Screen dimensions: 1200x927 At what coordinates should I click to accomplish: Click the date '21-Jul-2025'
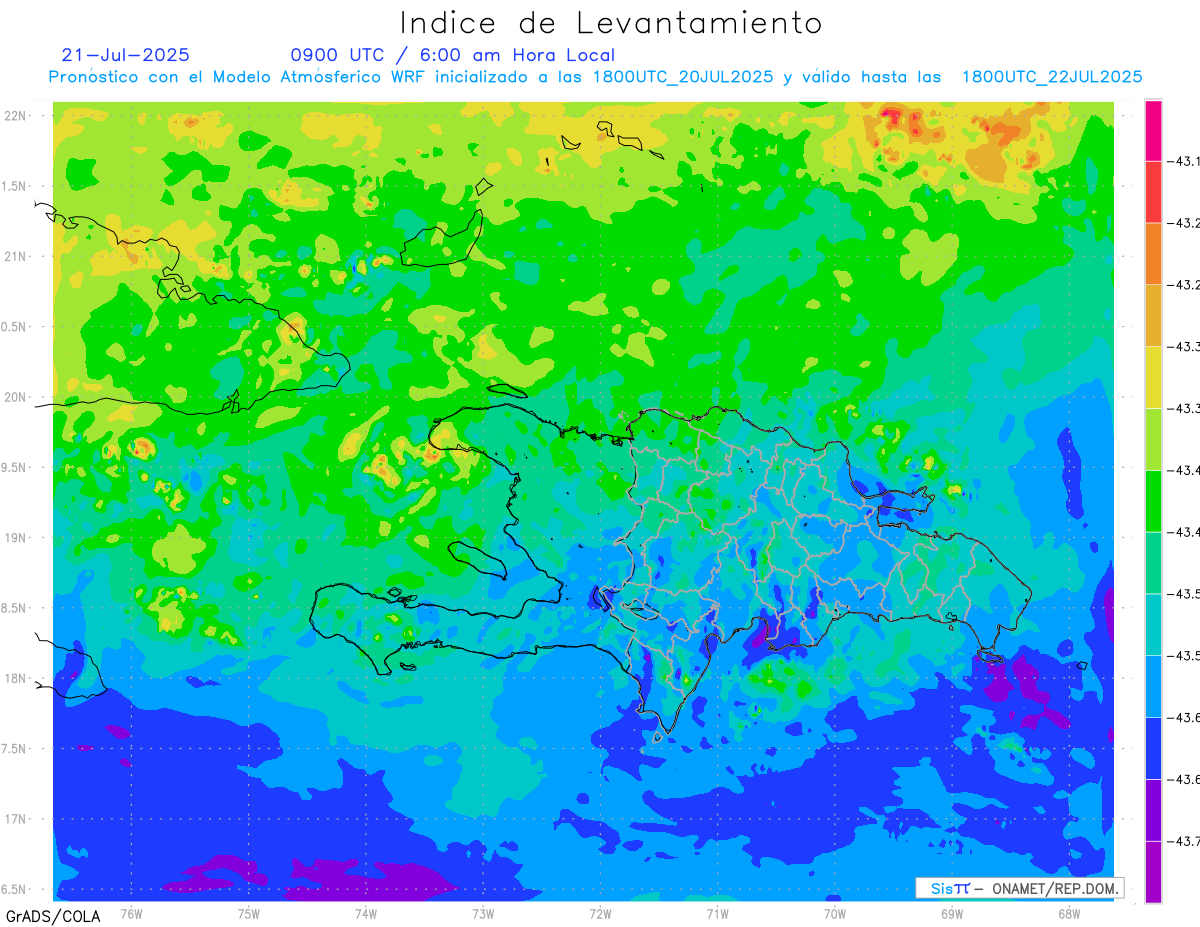(x=125, y=55)
